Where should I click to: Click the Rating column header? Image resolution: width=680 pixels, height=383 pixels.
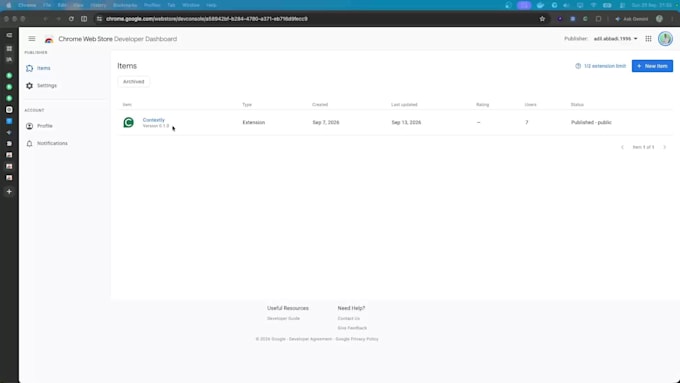coord(482,105)
